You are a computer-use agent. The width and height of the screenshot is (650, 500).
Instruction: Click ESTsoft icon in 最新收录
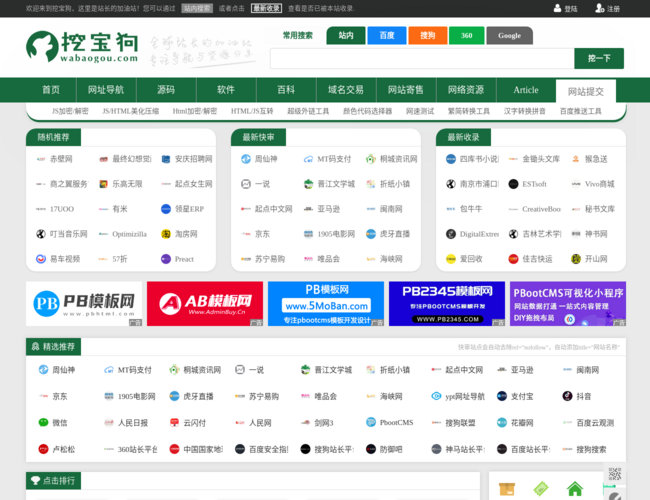(513, 184)
